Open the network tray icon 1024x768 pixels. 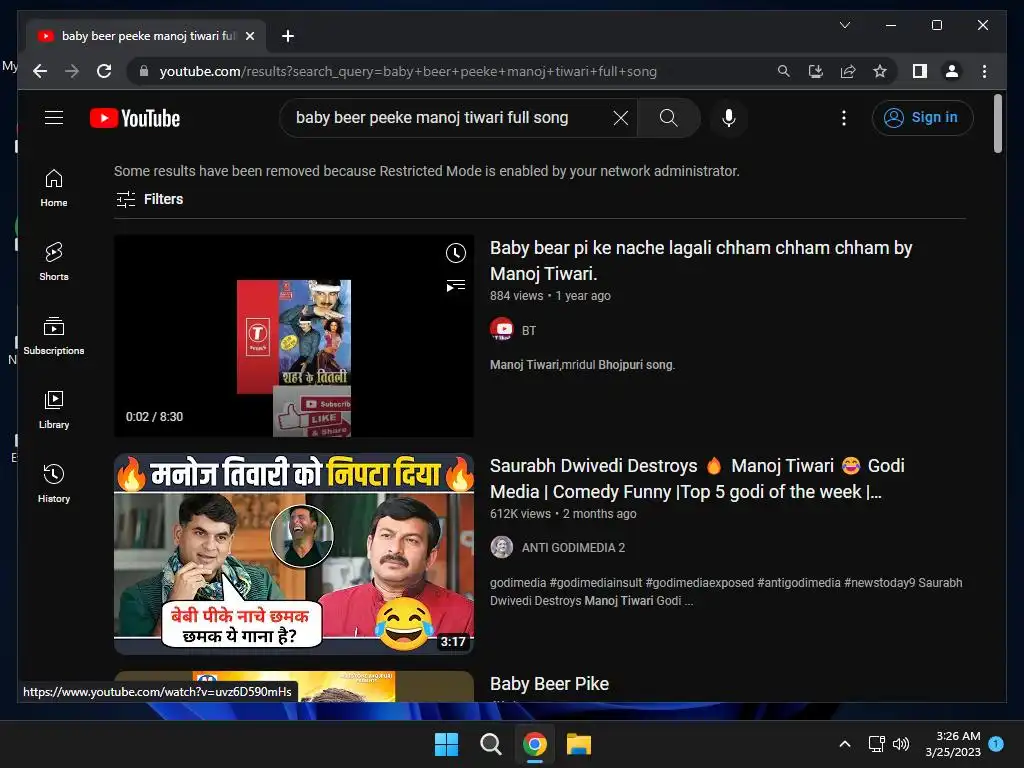876,744
